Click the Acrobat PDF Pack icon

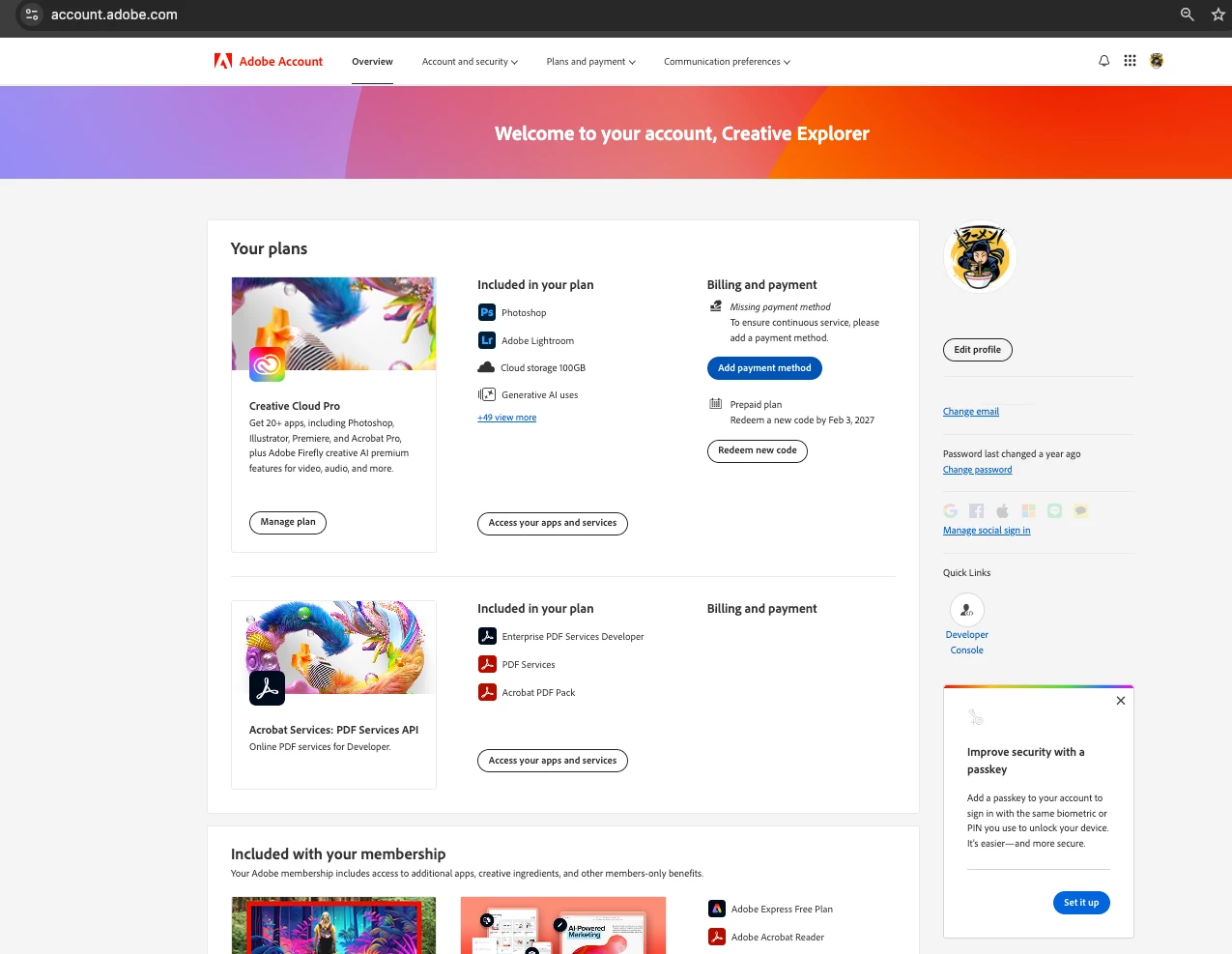[487, 692]
